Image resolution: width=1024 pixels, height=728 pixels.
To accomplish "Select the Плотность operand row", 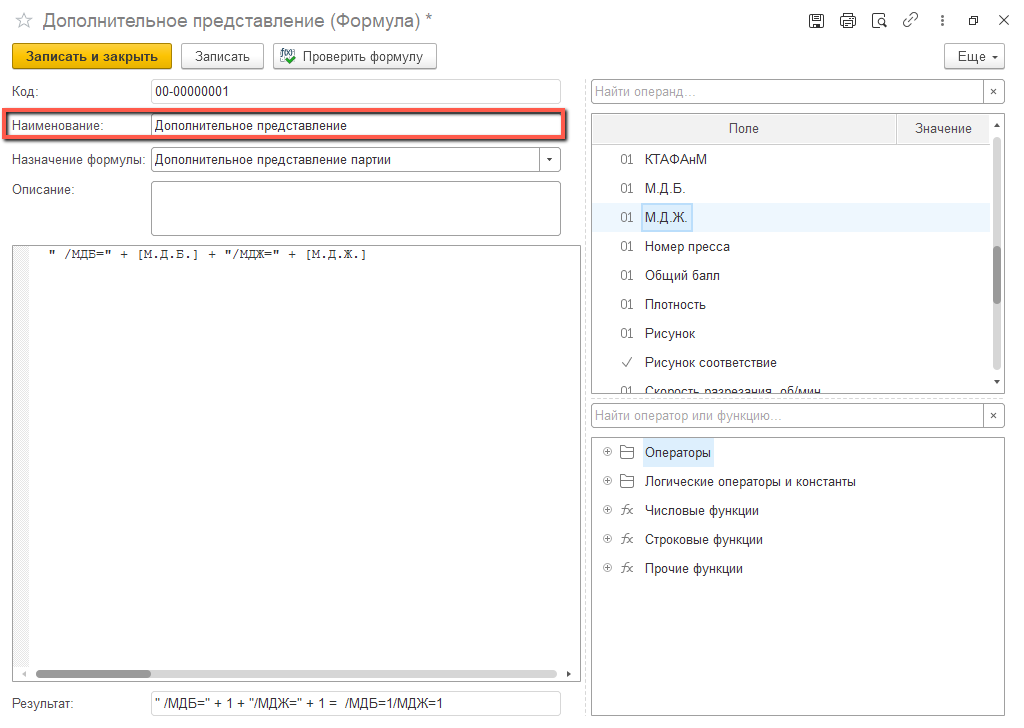I will click(675, 304).
